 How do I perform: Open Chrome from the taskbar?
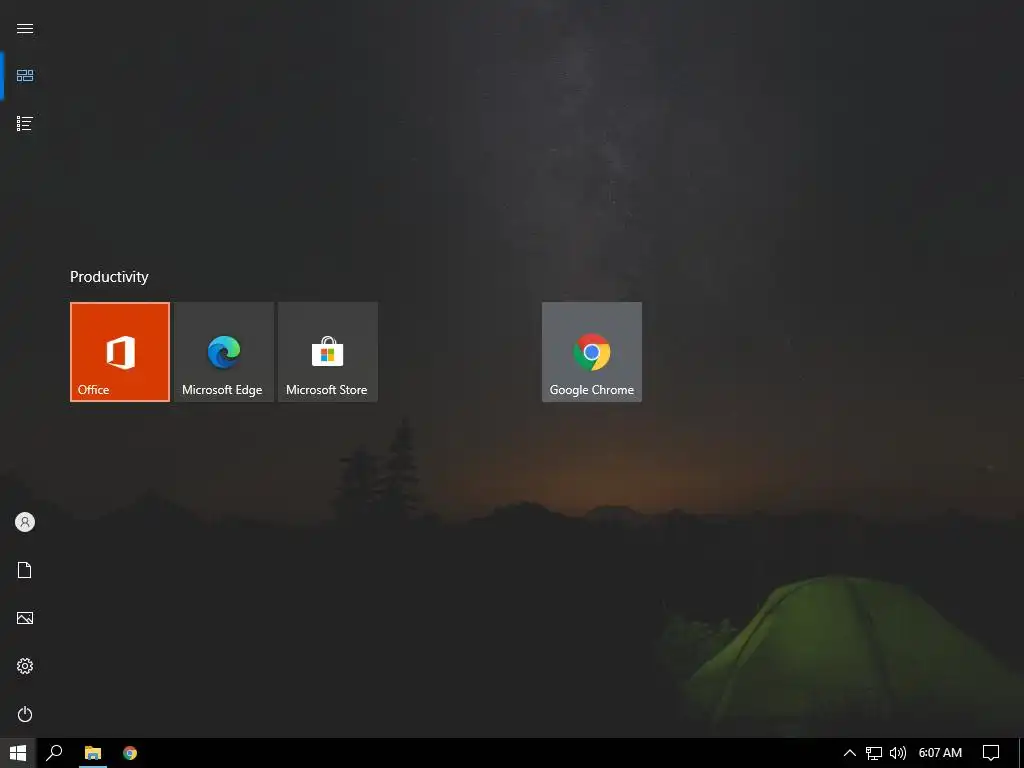click(x=130, y=753)
